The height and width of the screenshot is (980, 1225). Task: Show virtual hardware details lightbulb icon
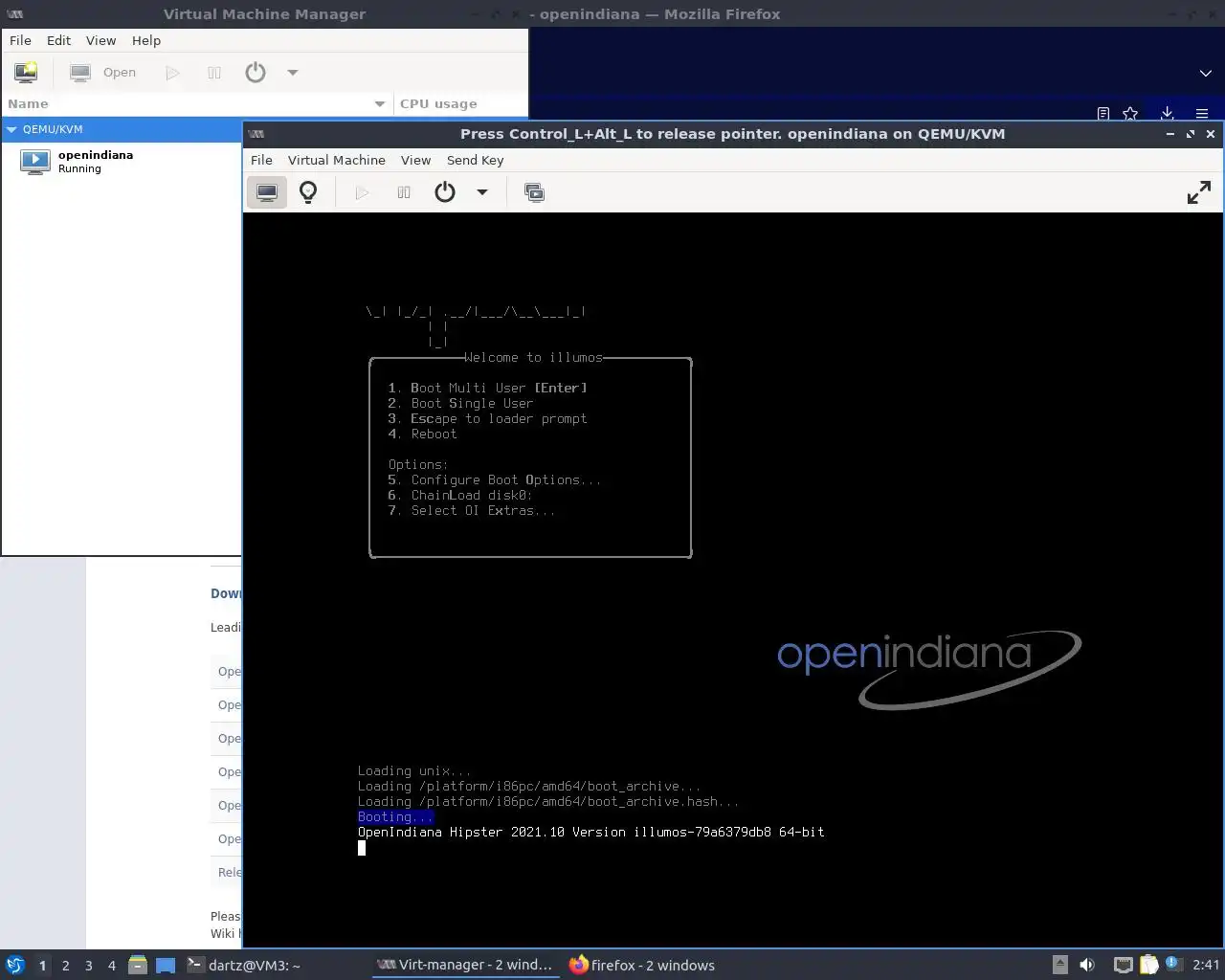(x=308, y=192)
